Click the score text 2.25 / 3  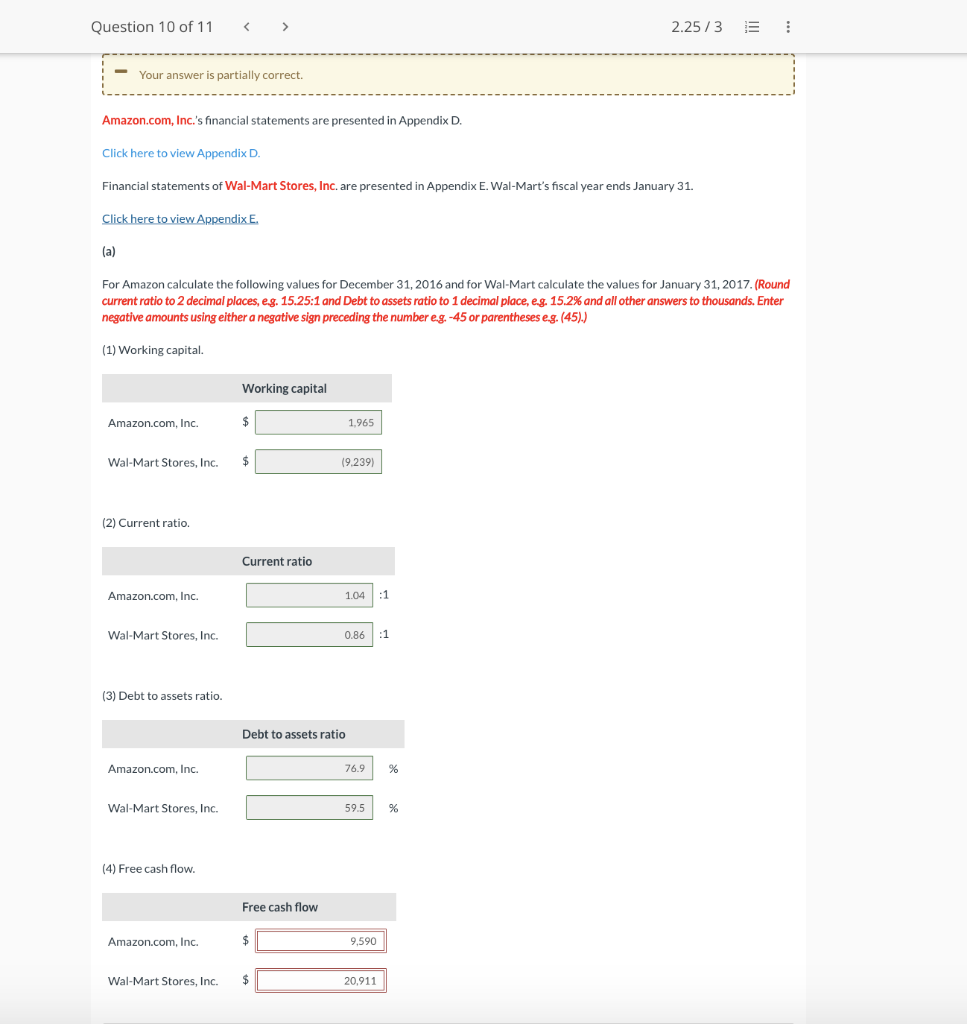[x=697, y=27]
